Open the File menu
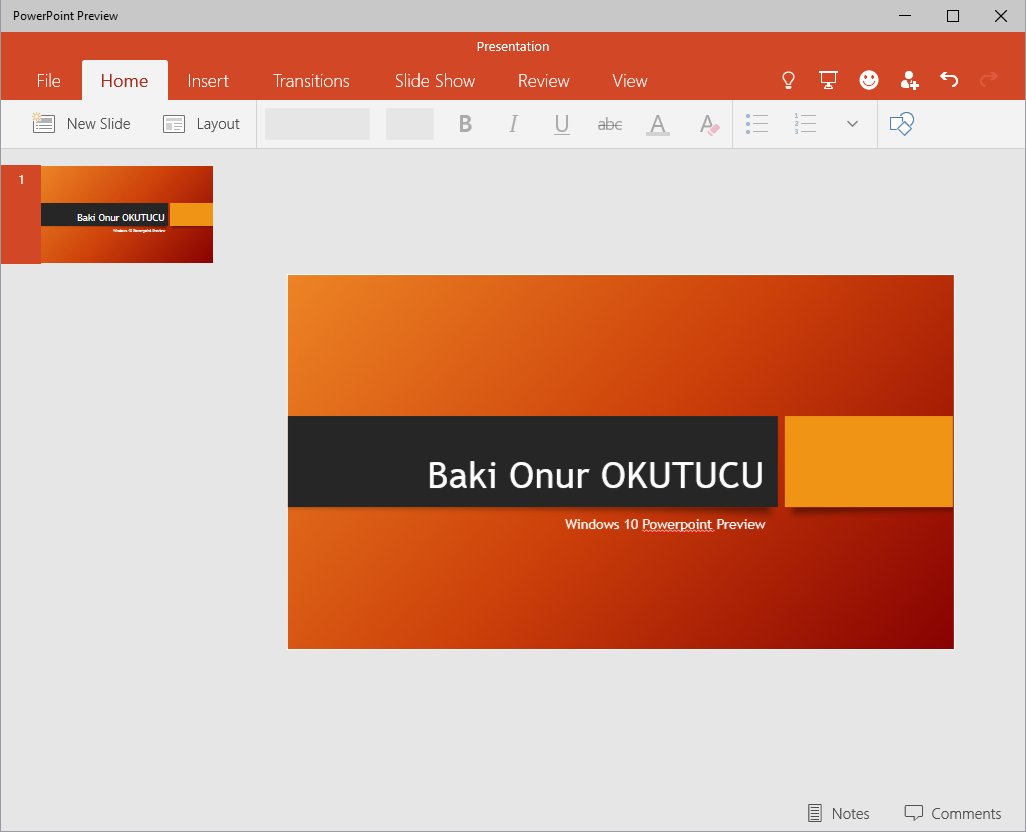The width and height of the screenshot is (1026, 832). [48, 80]
